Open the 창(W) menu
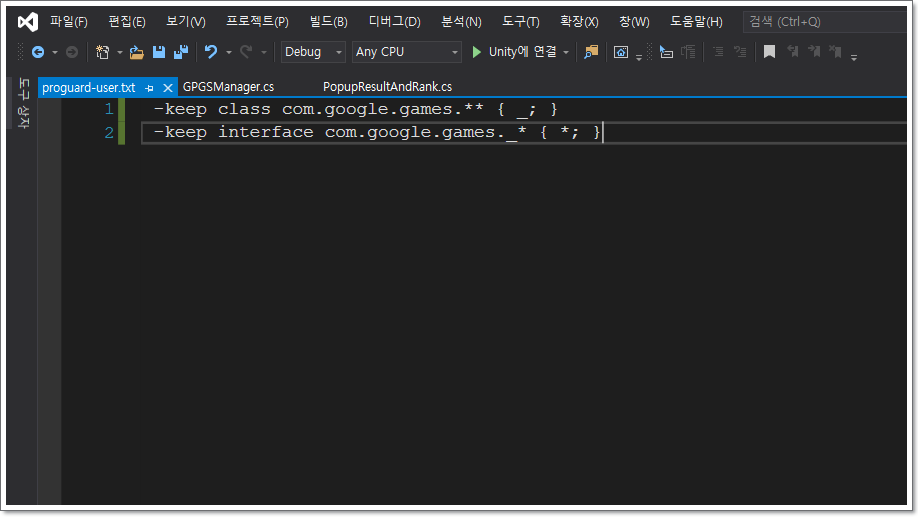The image size is (919, 517). tap(634, 22)
